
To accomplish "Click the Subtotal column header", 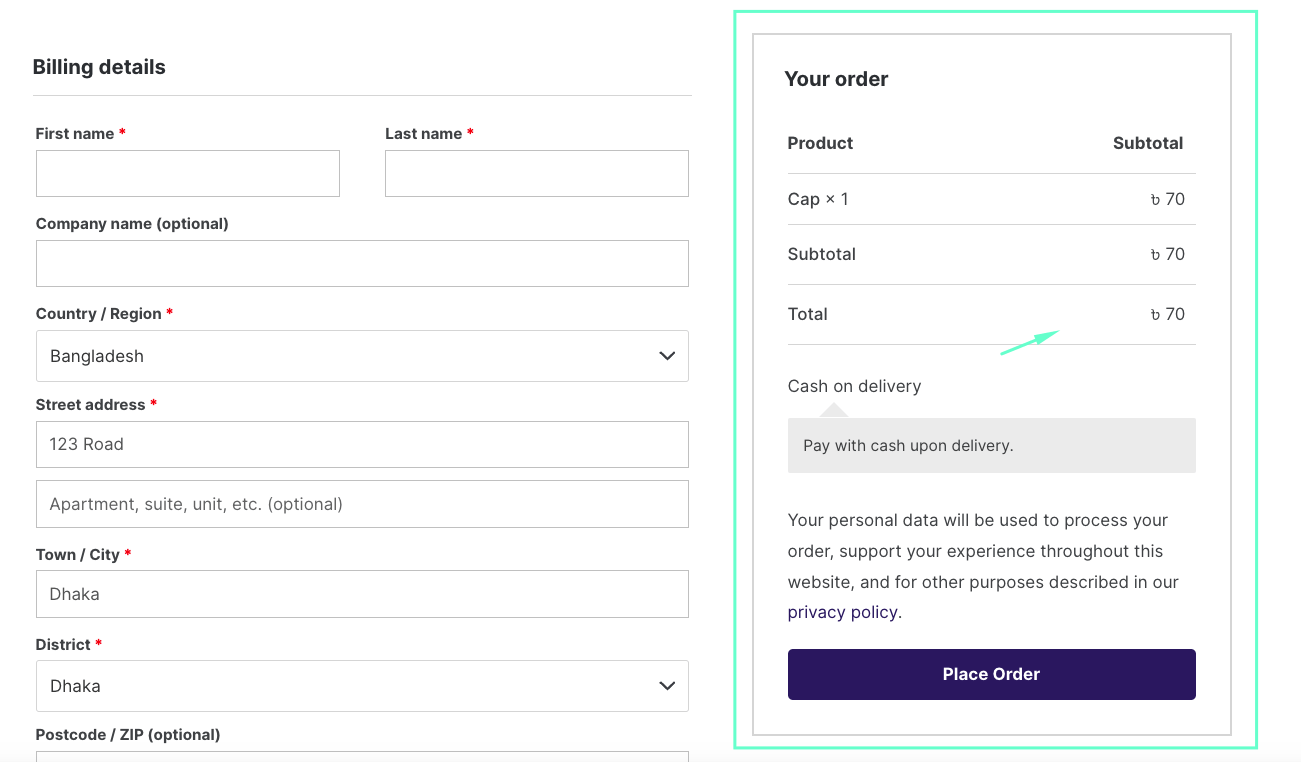I will click(x=1147, y=143).
